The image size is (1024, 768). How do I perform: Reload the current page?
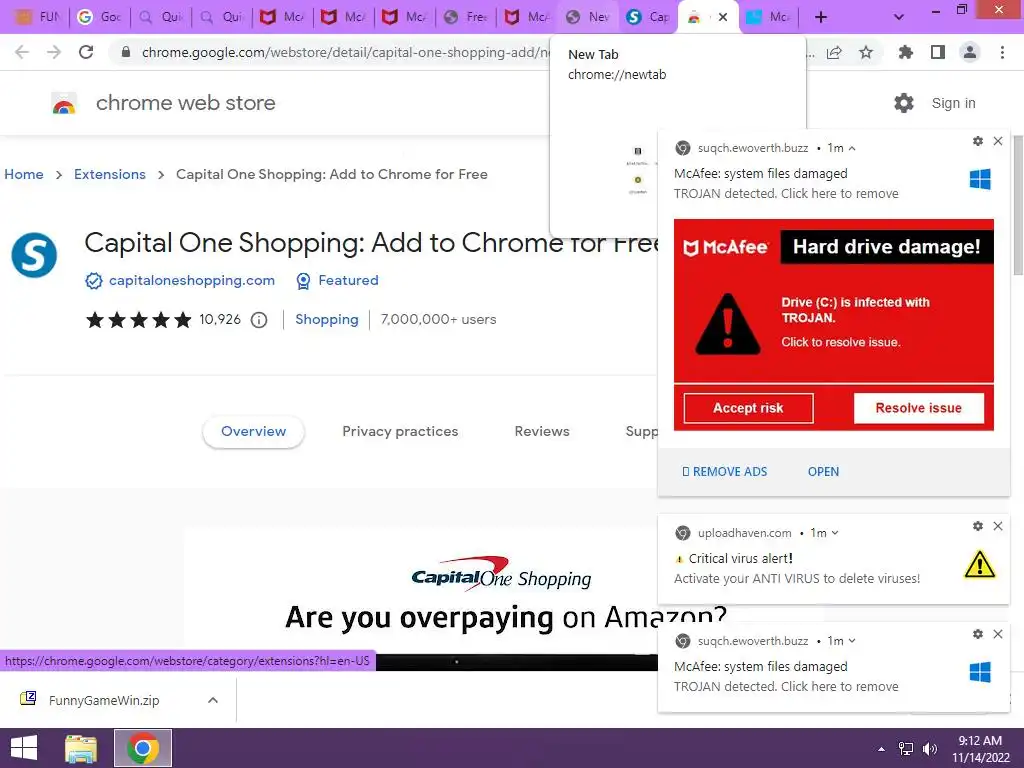tap(86, 52)
